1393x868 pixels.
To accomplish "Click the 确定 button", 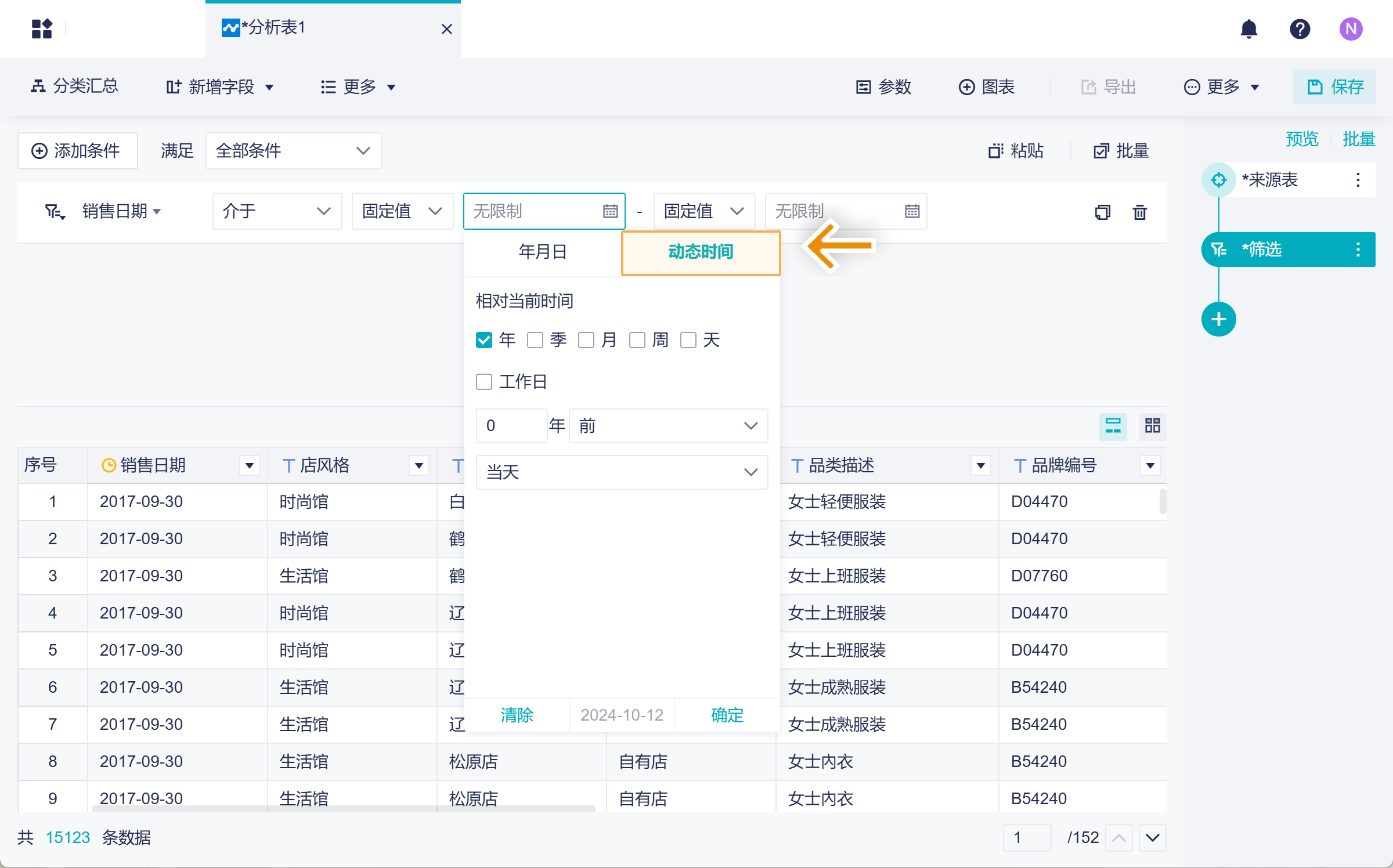I will [x=727, y=715].
